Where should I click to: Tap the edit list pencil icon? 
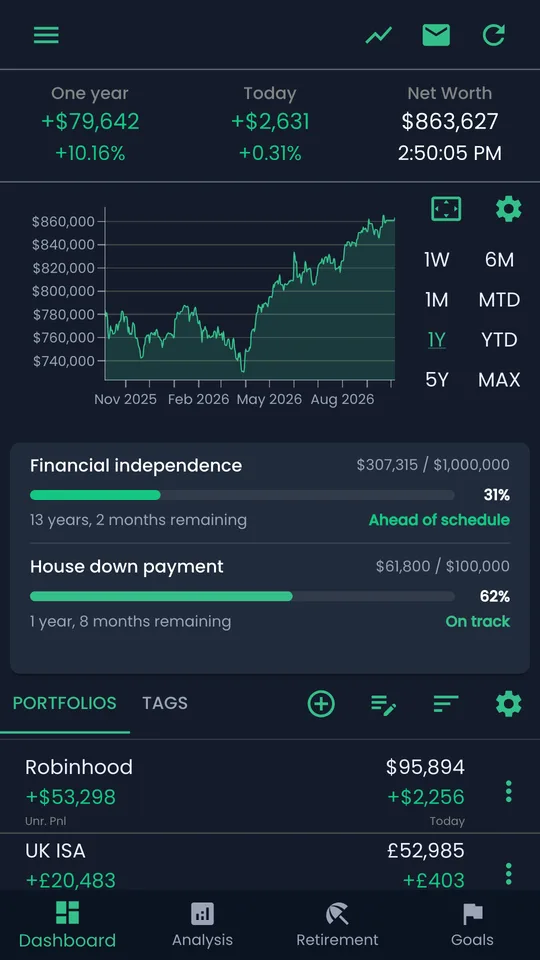tap(384, 704)
